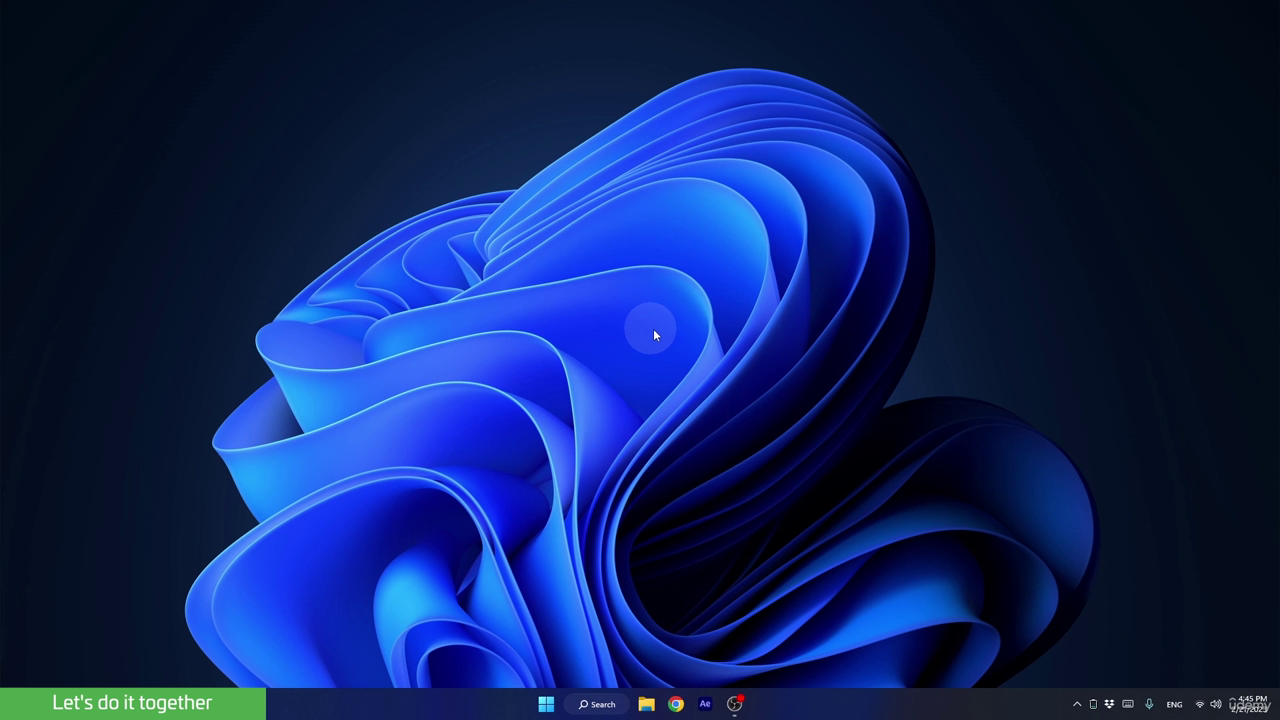
Task: Click the volume speaker tray icon
Action: pos(1216,704)
